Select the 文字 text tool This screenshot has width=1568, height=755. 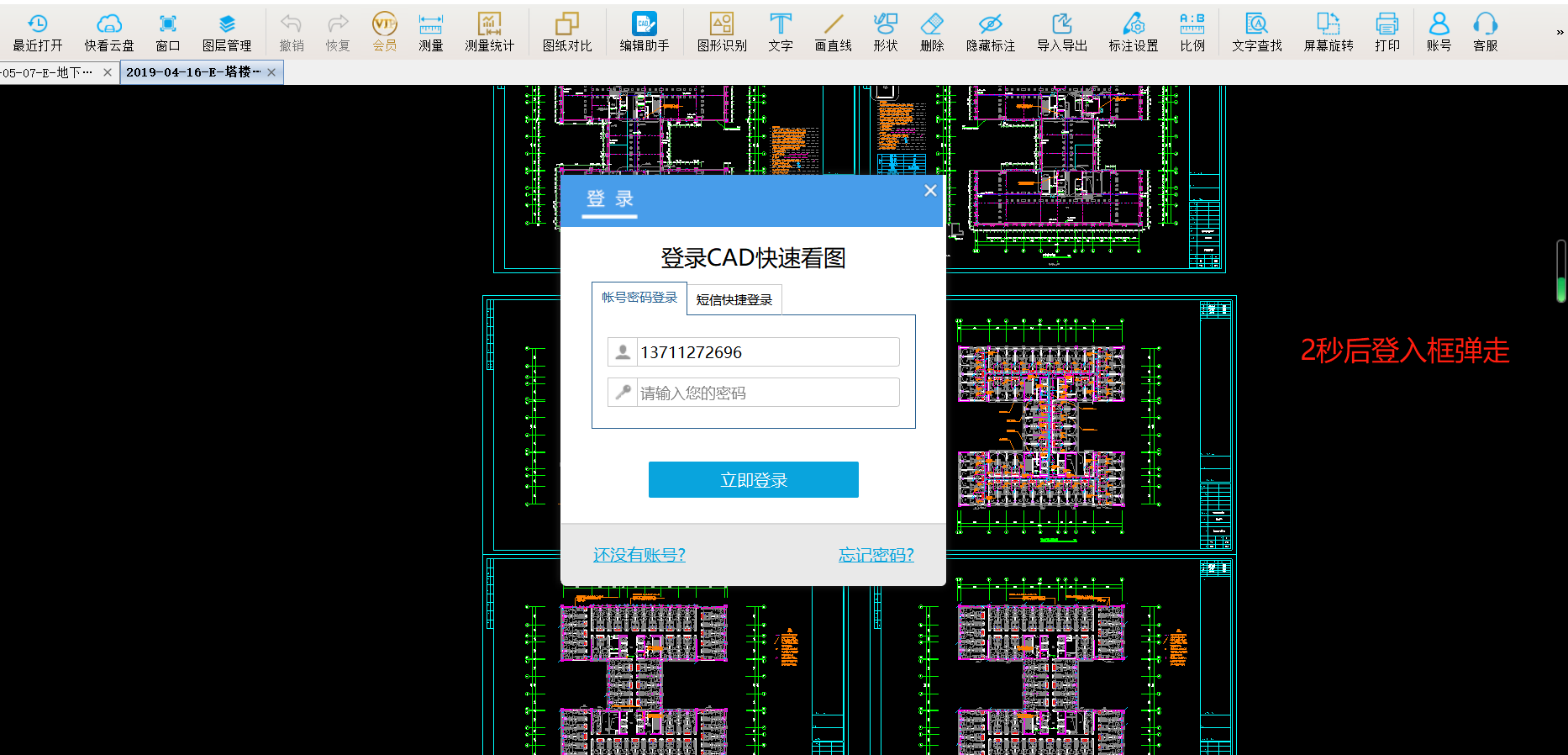pos(781,32)
